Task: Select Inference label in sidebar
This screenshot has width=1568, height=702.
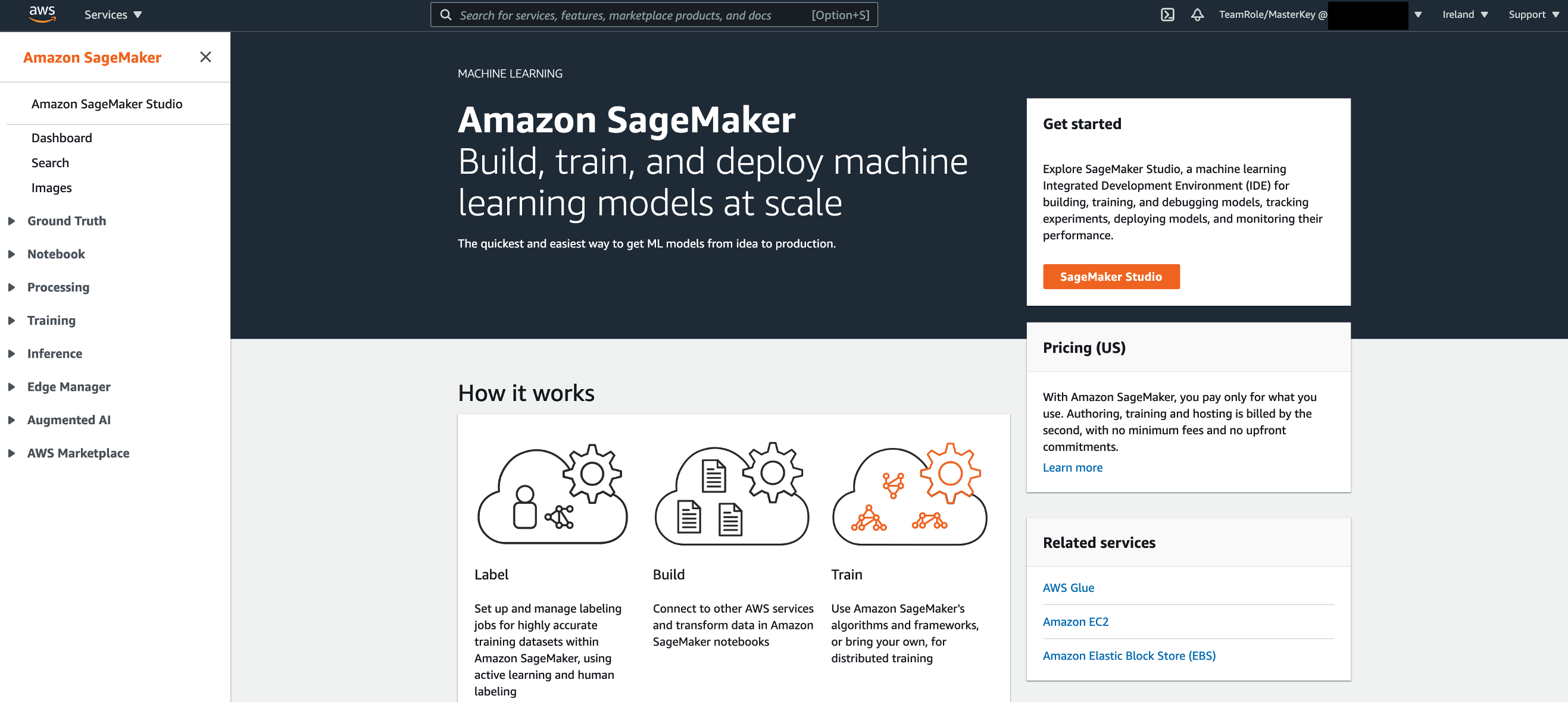Action: 54,353
